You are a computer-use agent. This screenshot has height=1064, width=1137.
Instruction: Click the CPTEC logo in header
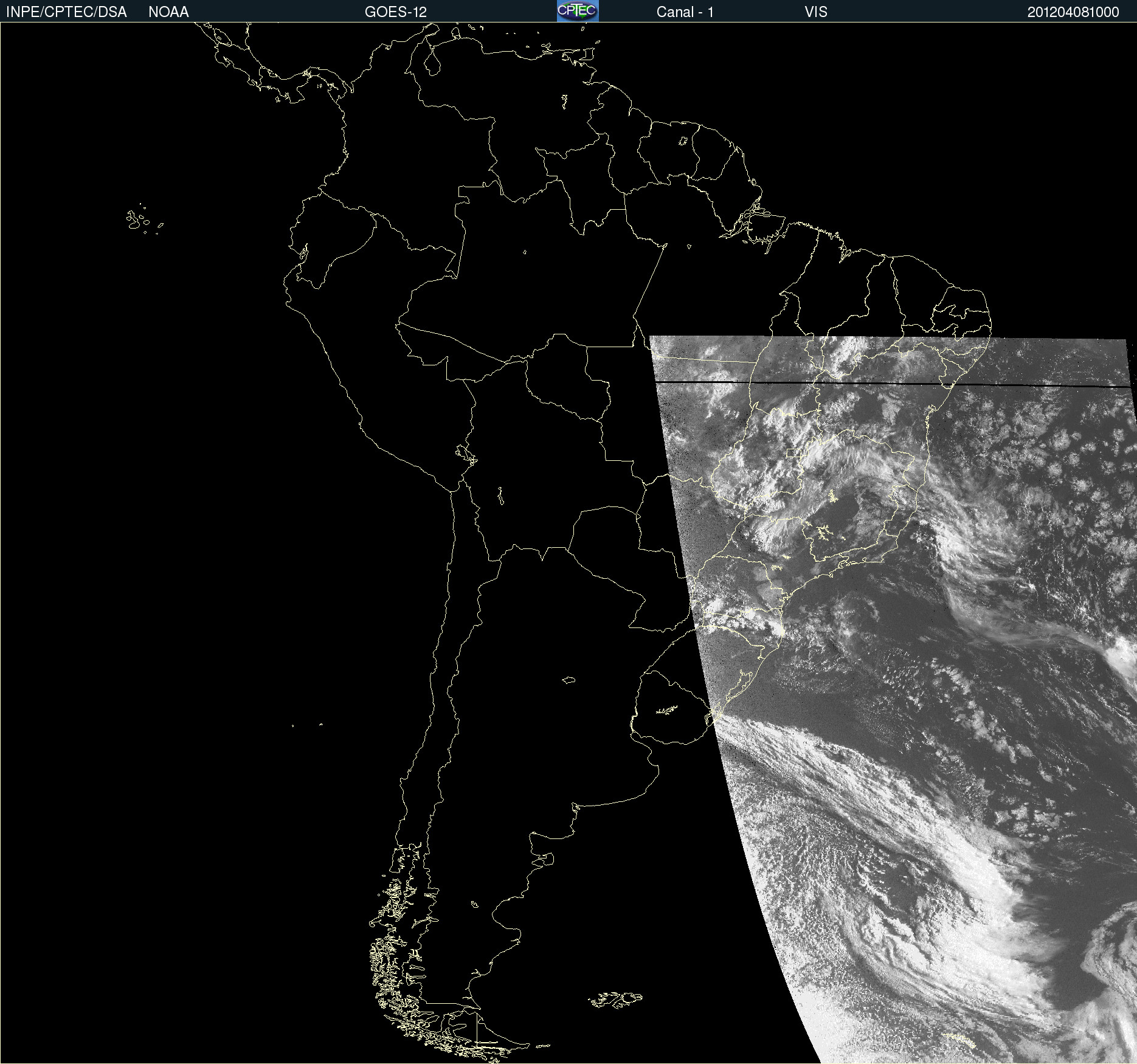(x=578, y=11)
